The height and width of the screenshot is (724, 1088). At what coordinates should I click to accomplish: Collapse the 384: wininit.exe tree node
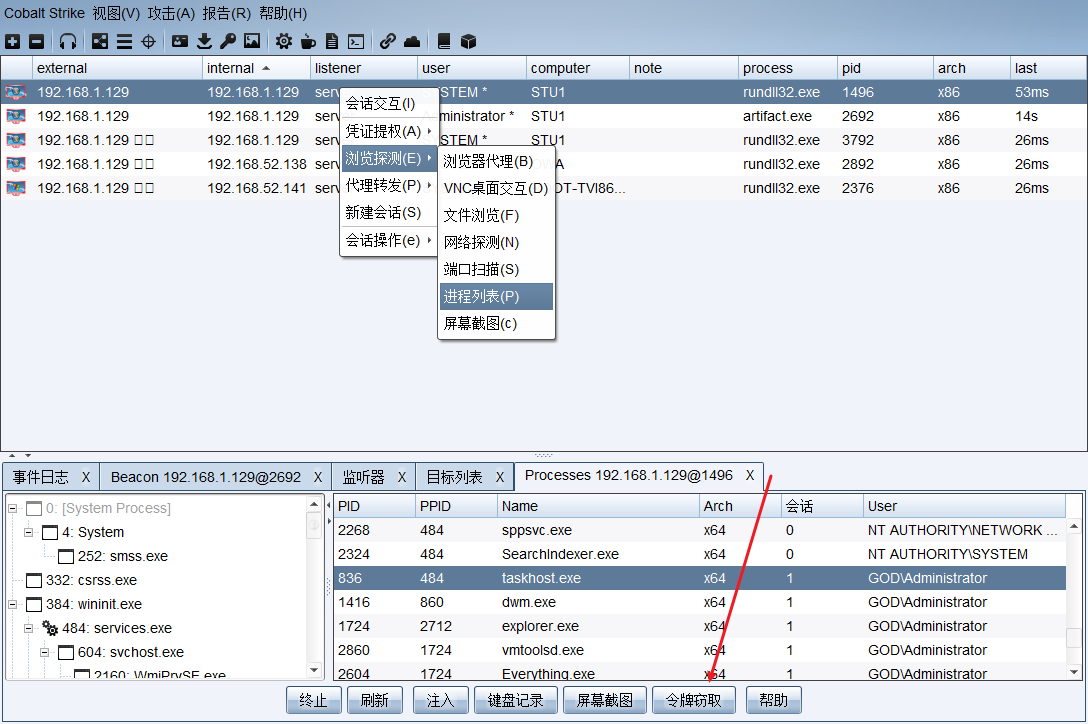pyautogui.click(x=12, y=605)
